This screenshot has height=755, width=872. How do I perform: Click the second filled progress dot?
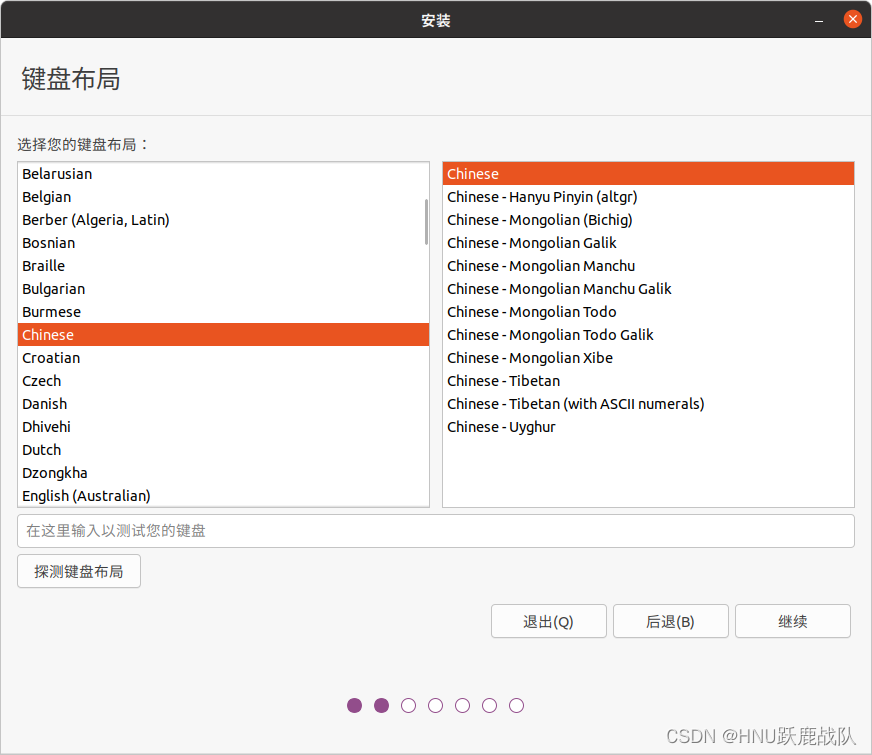coord(381,705)
